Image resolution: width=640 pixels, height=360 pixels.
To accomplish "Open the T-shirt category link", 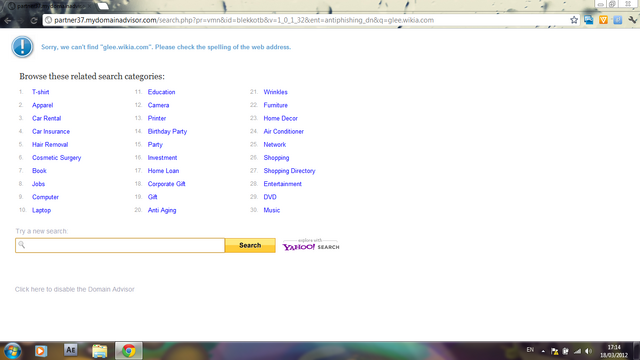I will [x=40, y=92].
